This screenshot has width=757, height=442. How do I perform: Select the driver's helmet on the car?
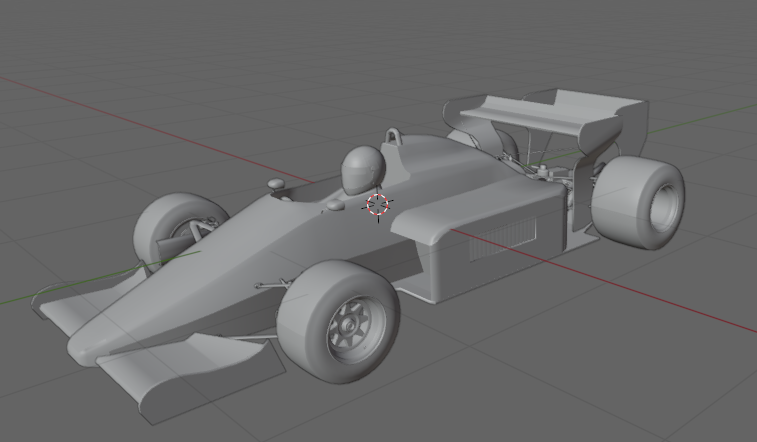pyautogui.click(x=363, y=170)
